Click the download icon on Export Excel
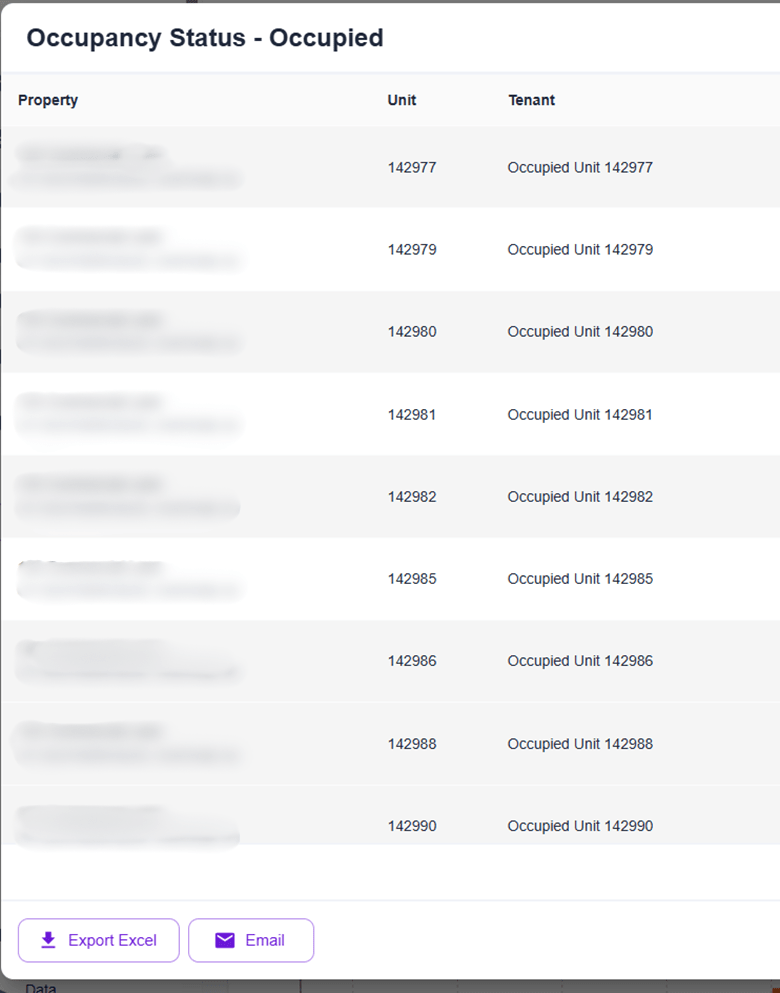This screenshot has width=780, height=993. 48,940
